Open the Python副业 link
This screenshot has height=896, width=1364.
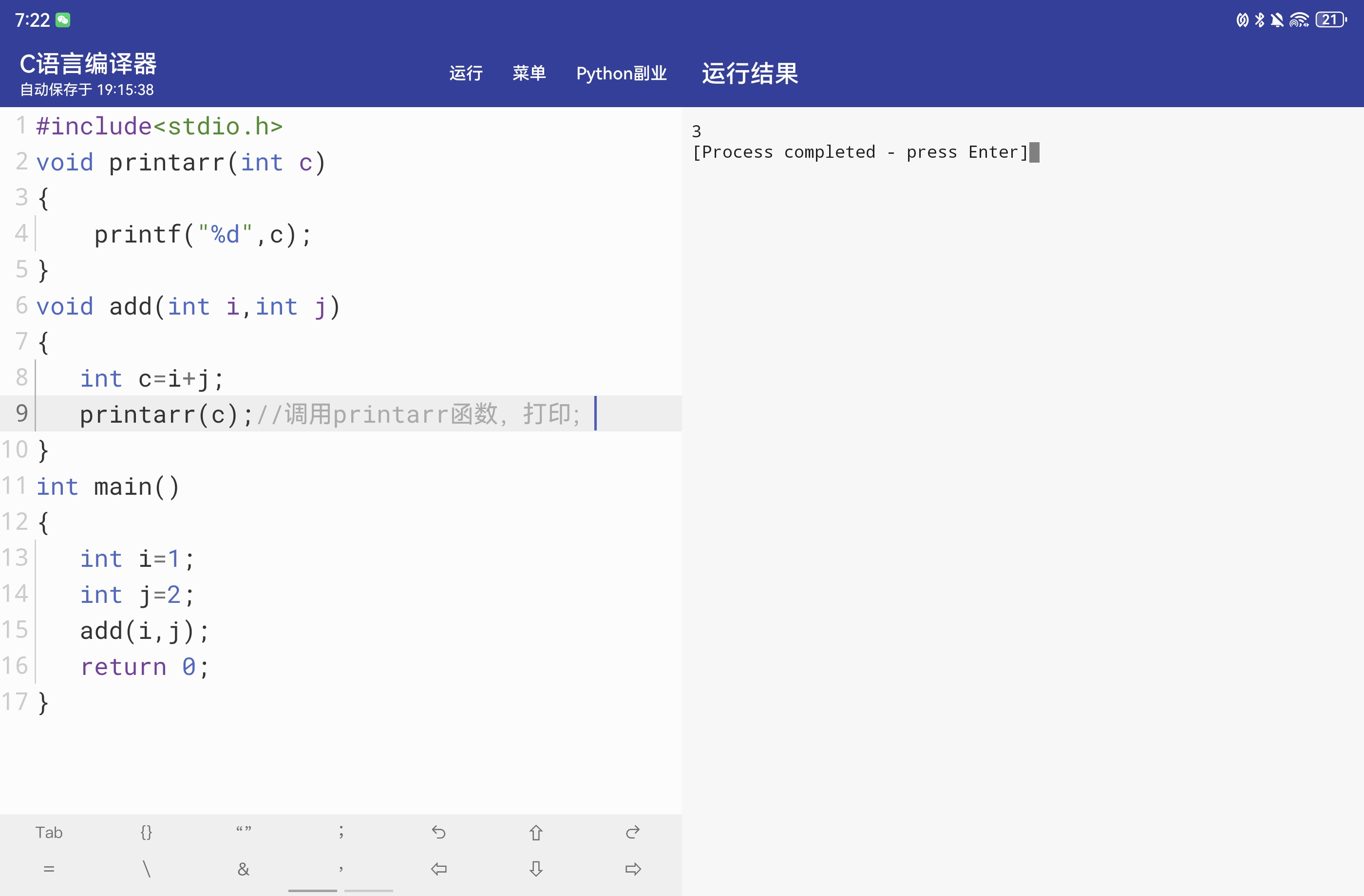click(621, 74)
